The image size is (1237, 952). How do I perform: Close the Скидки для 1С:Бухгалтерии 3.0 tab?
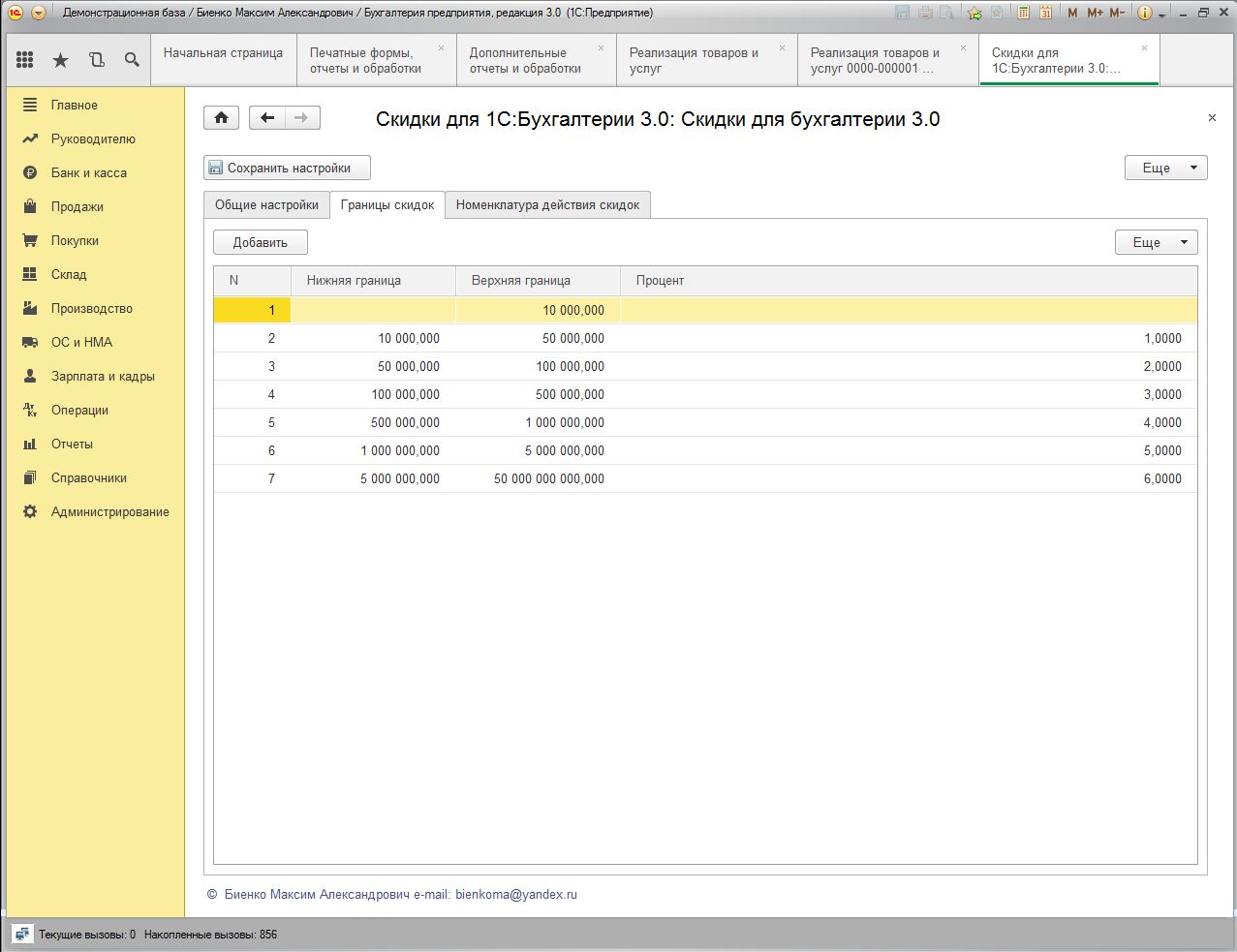click(x=1144, y=47)
